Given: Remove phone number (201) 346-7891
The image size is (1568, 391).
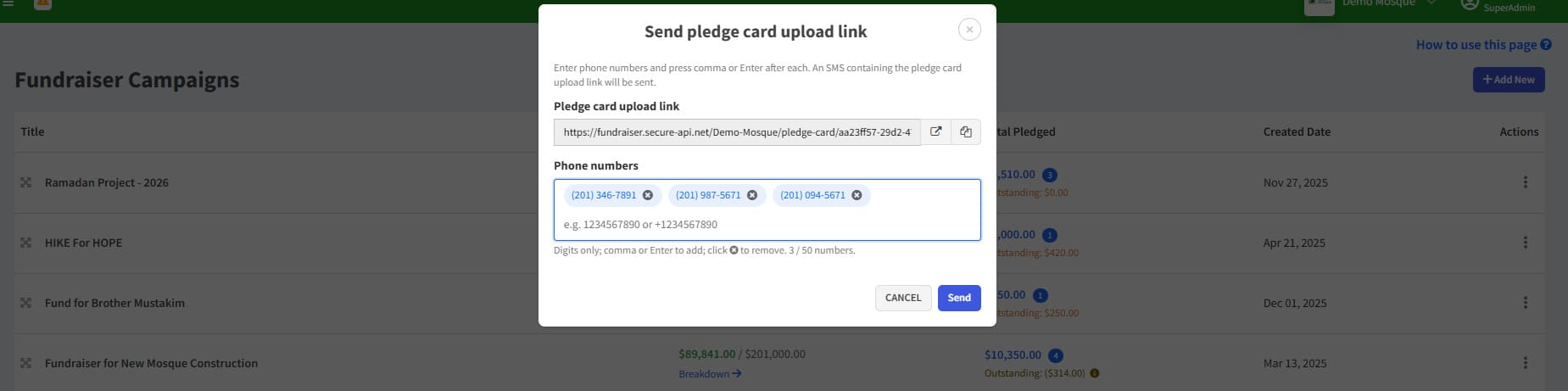Looking at the screenshot, I should (x=648, y=195).
